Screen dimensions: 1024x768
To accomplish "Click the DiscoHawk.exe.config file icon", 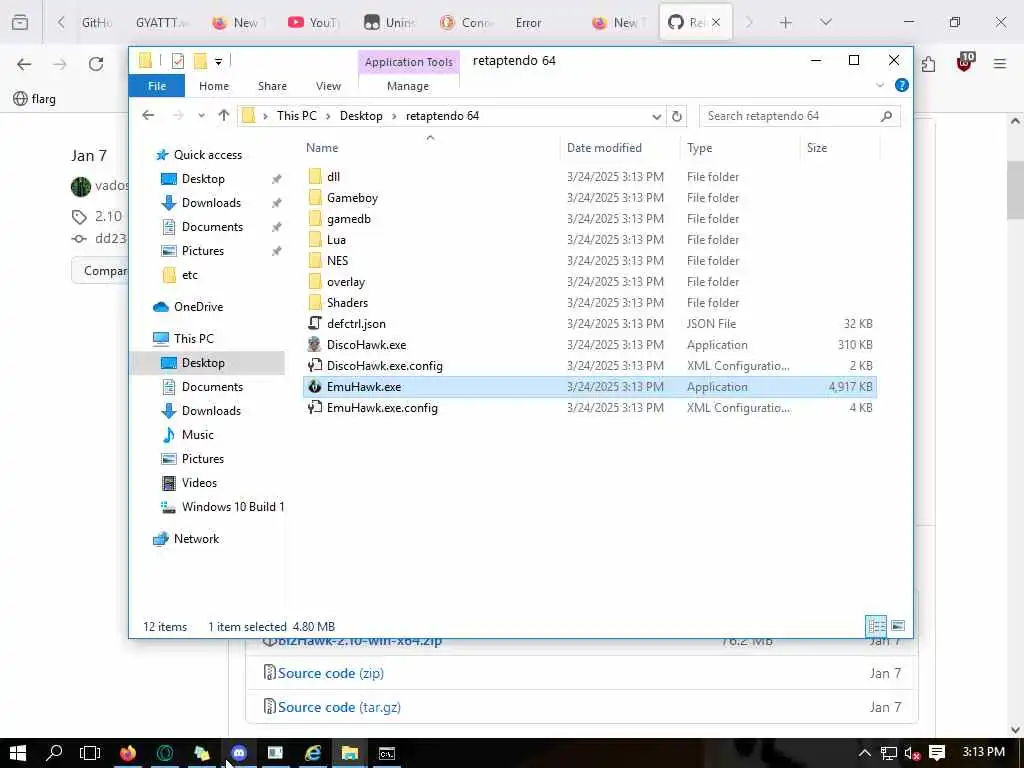I will tap(315, 366).
